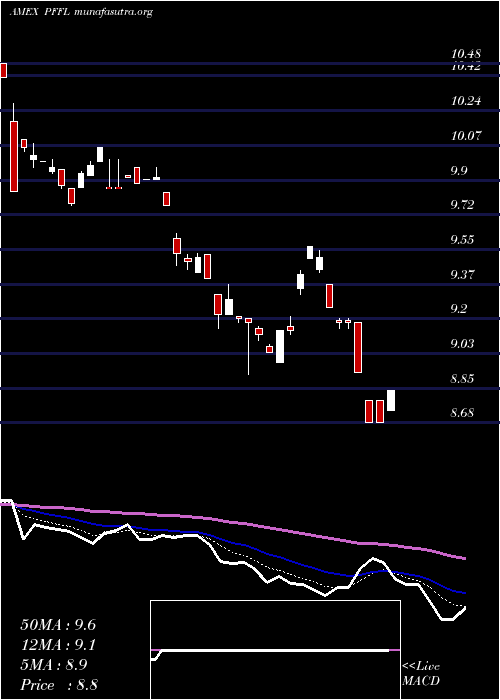Select the 10.48 price level label
This screenshot has width=500, height=700.
point(466,54)
